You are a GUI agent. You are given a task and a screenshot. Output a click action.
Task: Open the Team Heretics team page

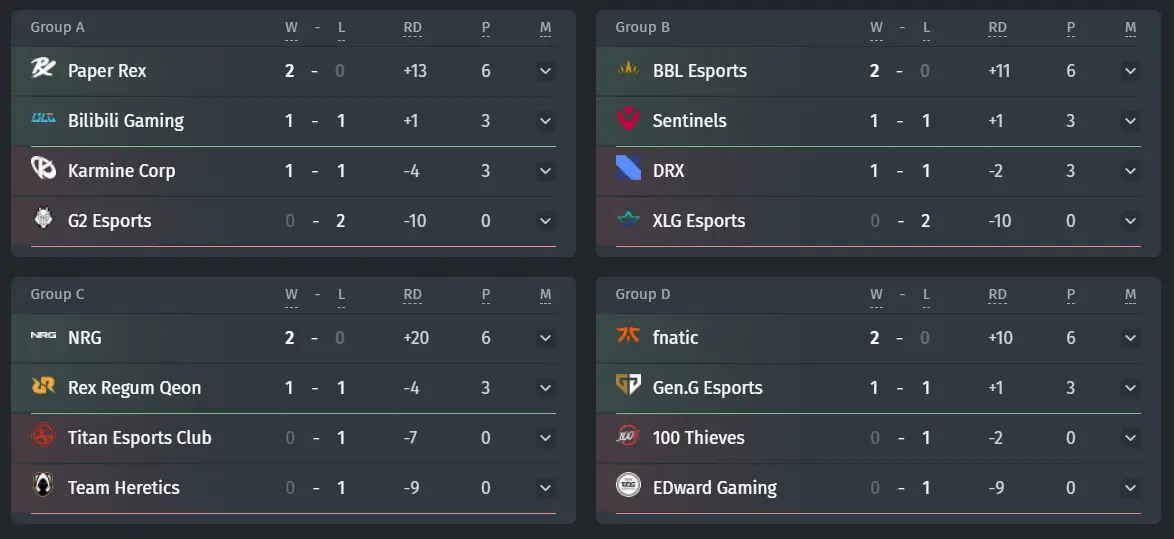(124, 488)
